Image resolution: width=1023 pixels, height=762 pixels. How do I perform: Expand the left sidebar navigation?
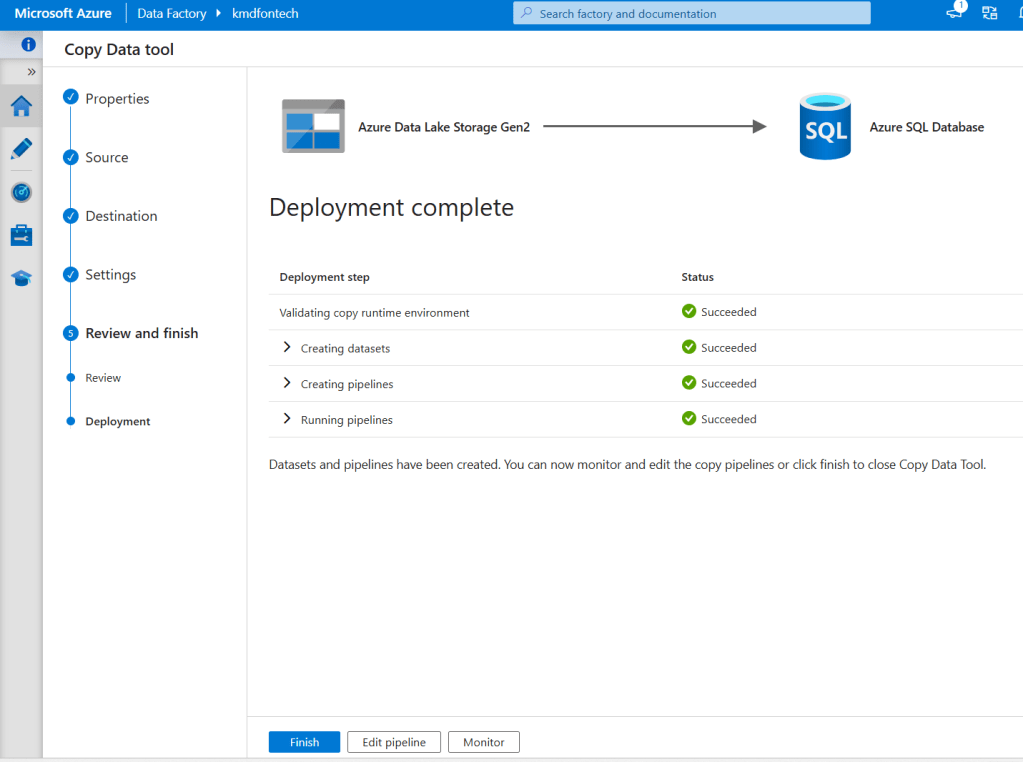click(x=31, y=72)
